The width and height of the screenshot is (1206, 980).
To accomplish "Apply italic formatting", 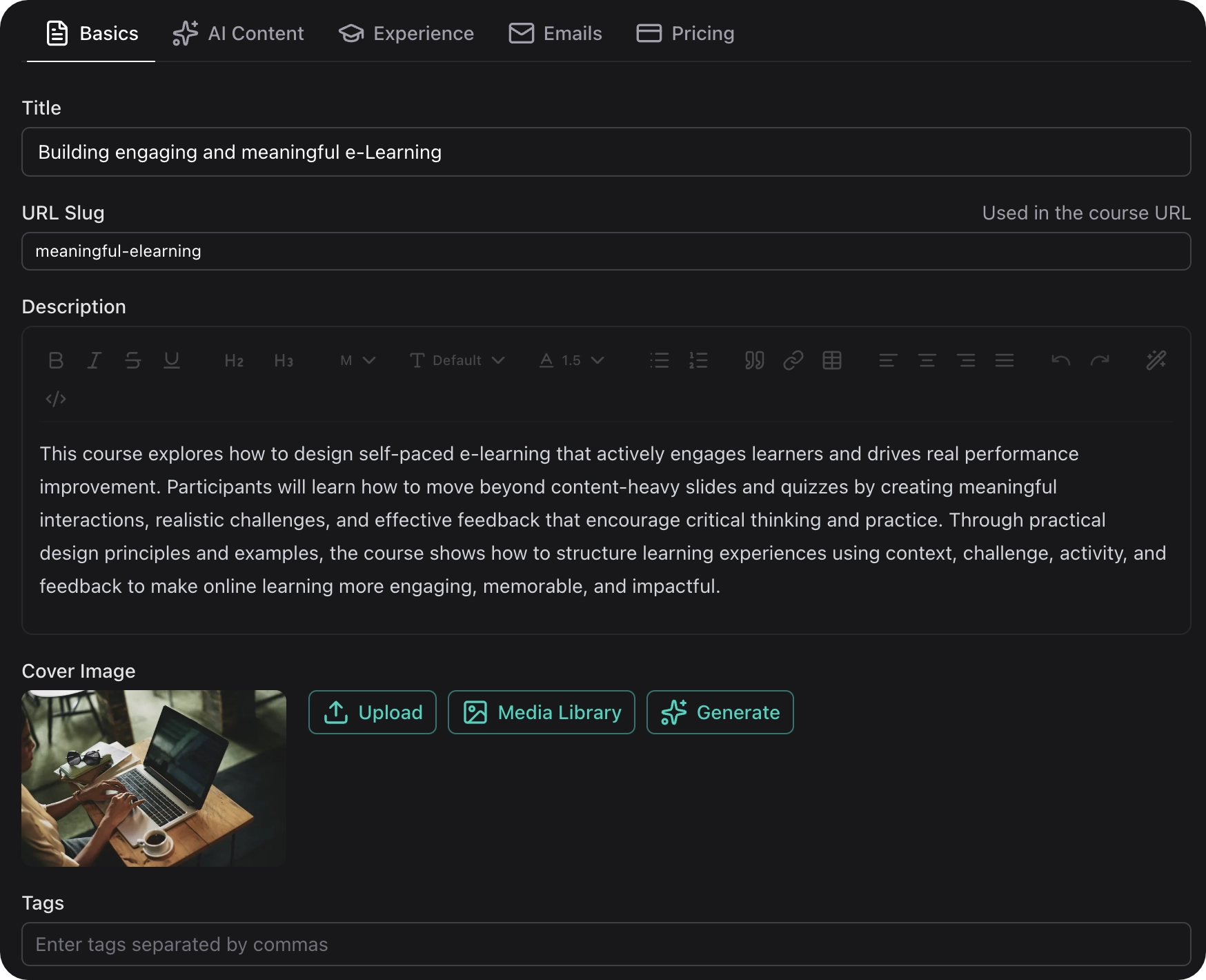I will tap(94, 360).
